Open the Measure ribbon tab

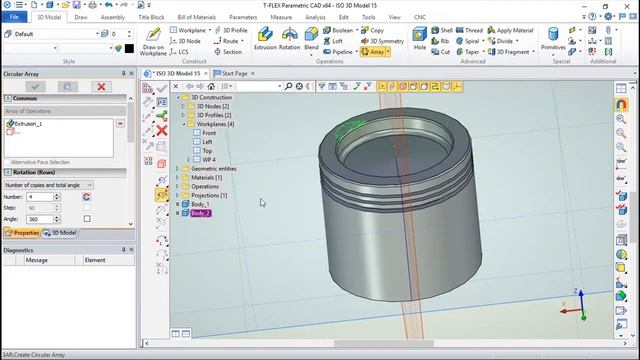coord(281,17)
